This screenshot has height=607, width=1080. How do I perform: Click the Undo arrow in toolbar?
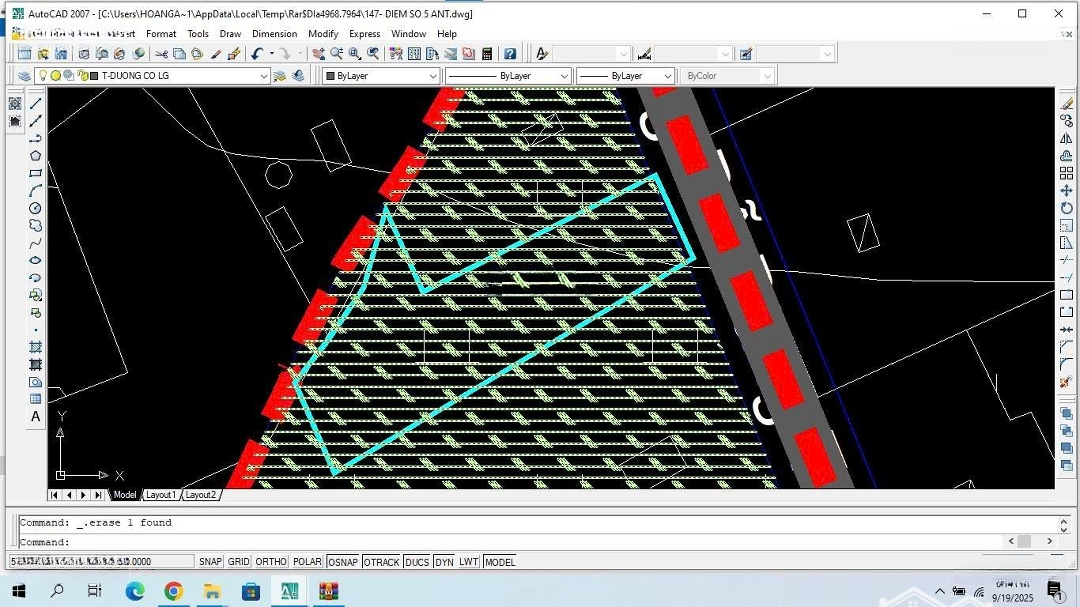(257, 54)
